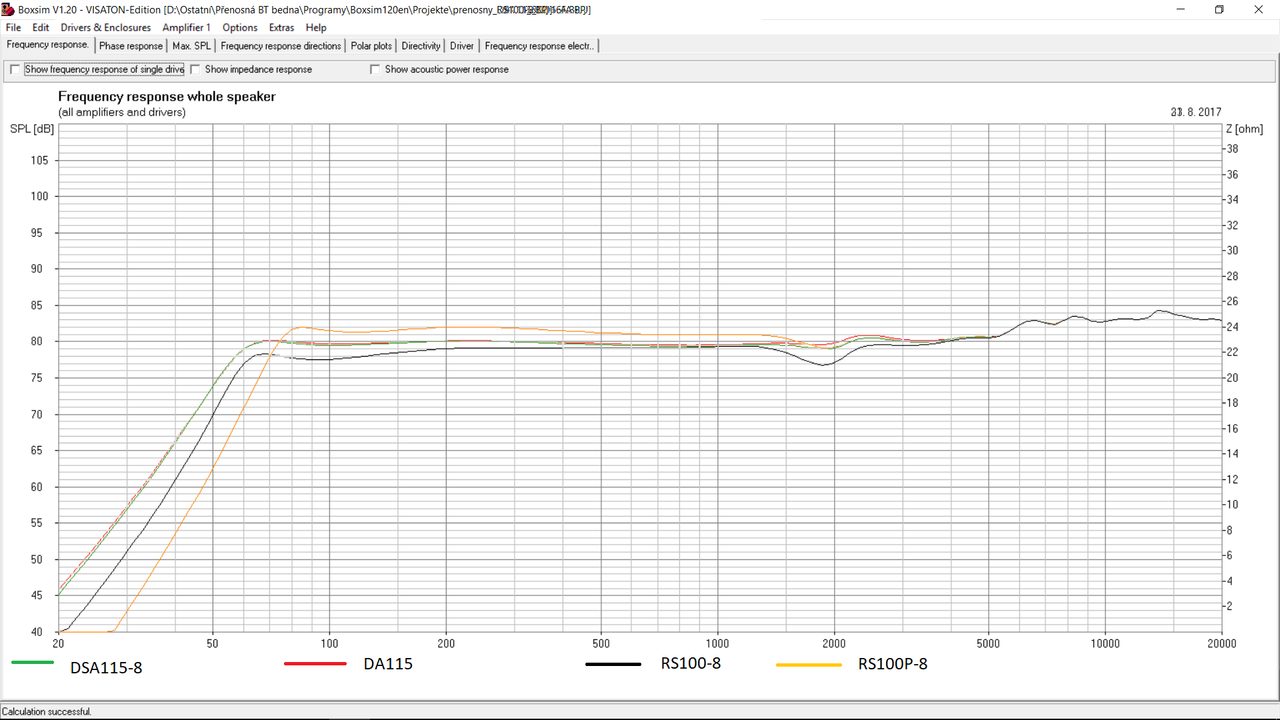Open the File menu

[x=13, y=28]
